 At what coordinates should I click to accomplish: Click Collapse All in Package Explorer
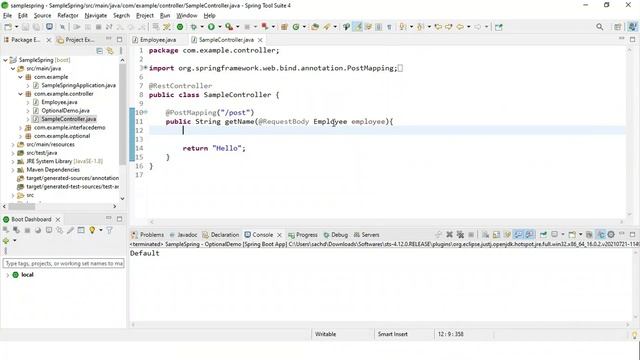pyautogui.click(x=99, y=51)
